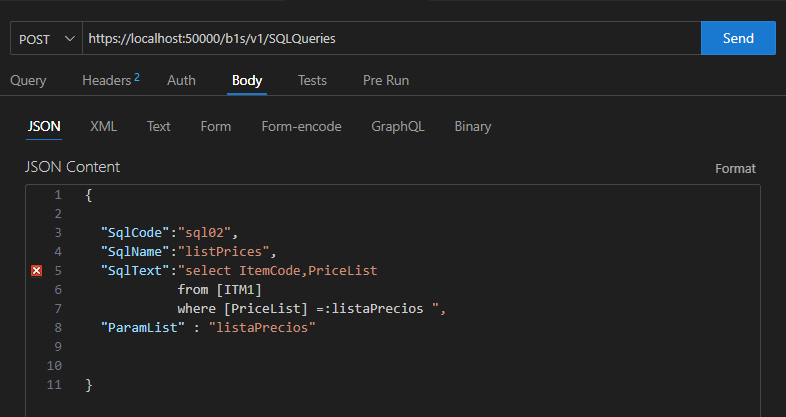Click the red error icon on line 5
Viewport: 786px width, 417px height.
[37, 271]
